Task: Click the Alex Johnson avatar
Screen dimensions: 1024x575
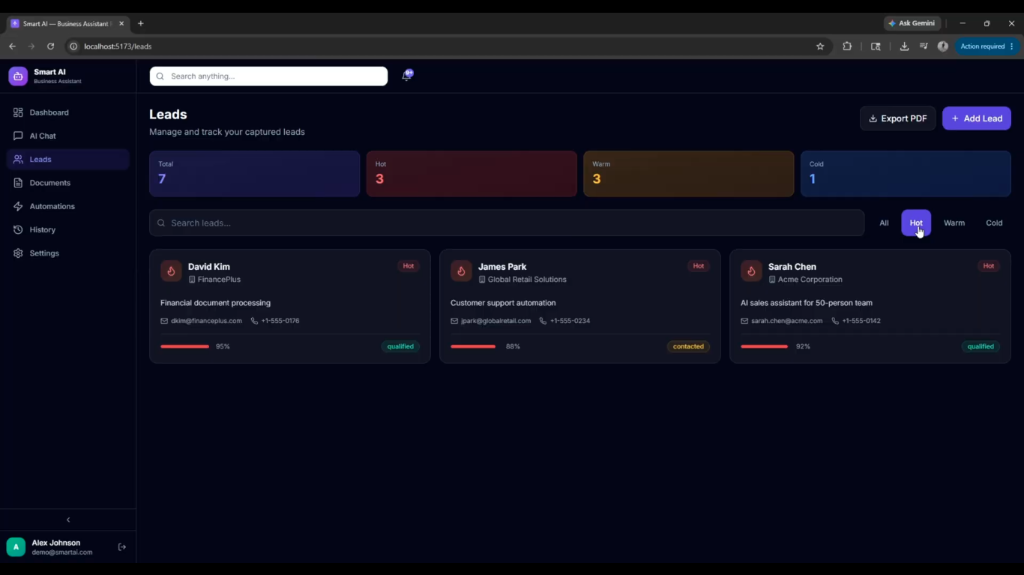Action: [16, 547]
